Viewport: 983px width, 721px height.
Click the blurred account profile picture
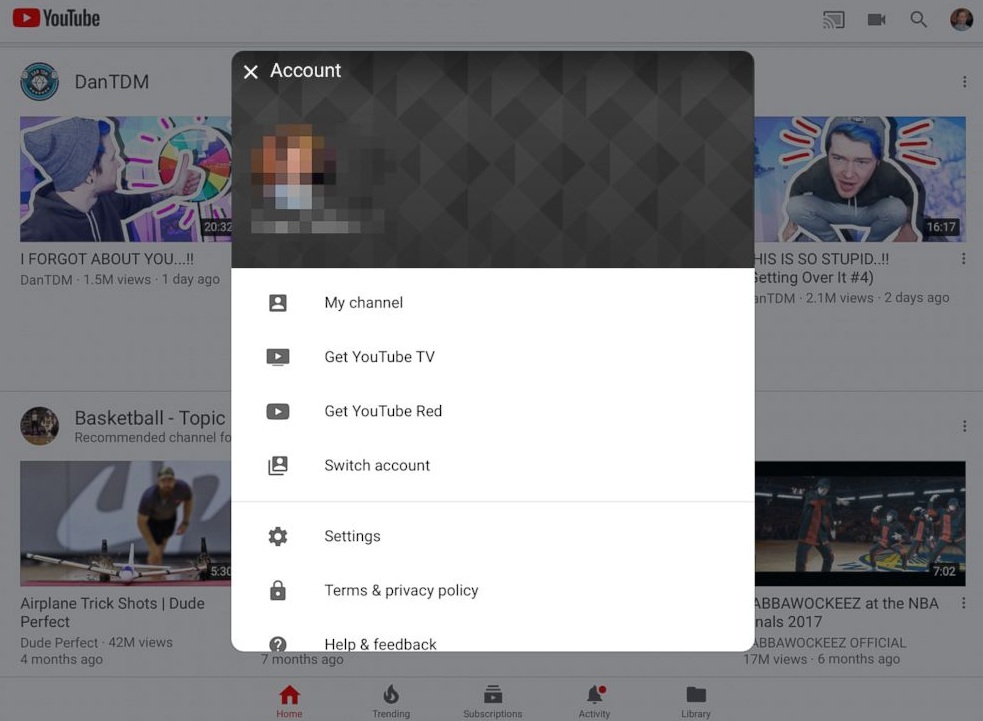(293, 167)
